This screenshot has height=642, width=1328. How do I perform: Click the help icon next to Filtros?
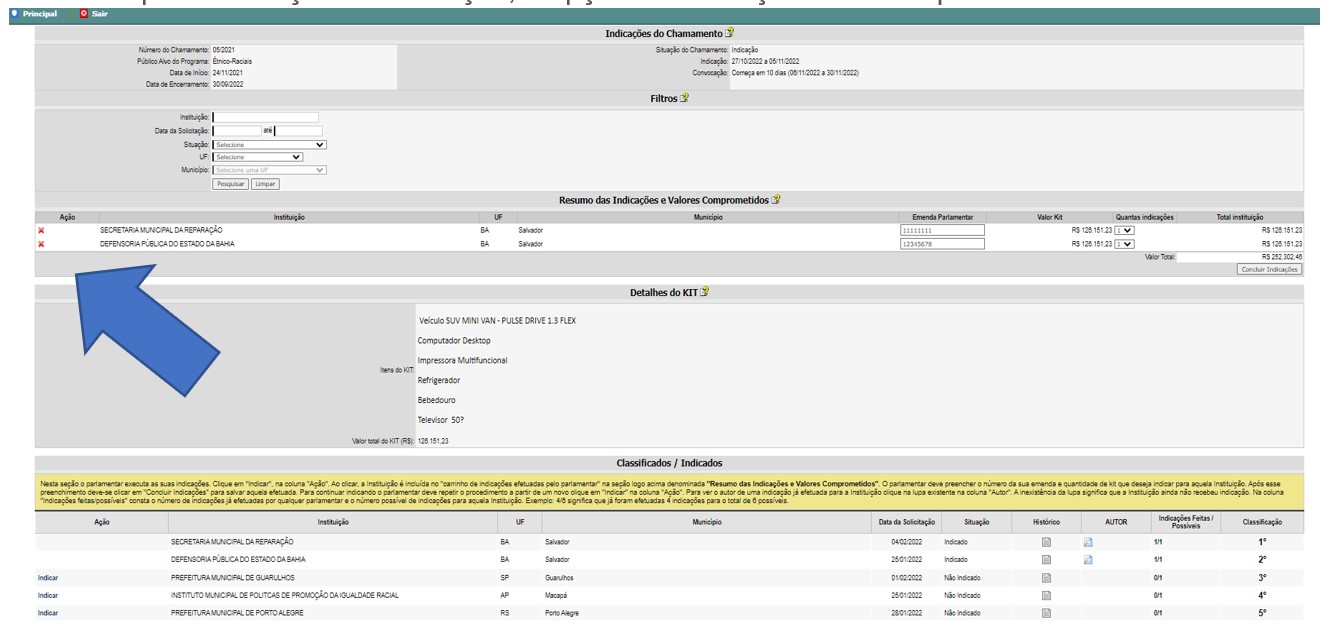click(684, 99)
